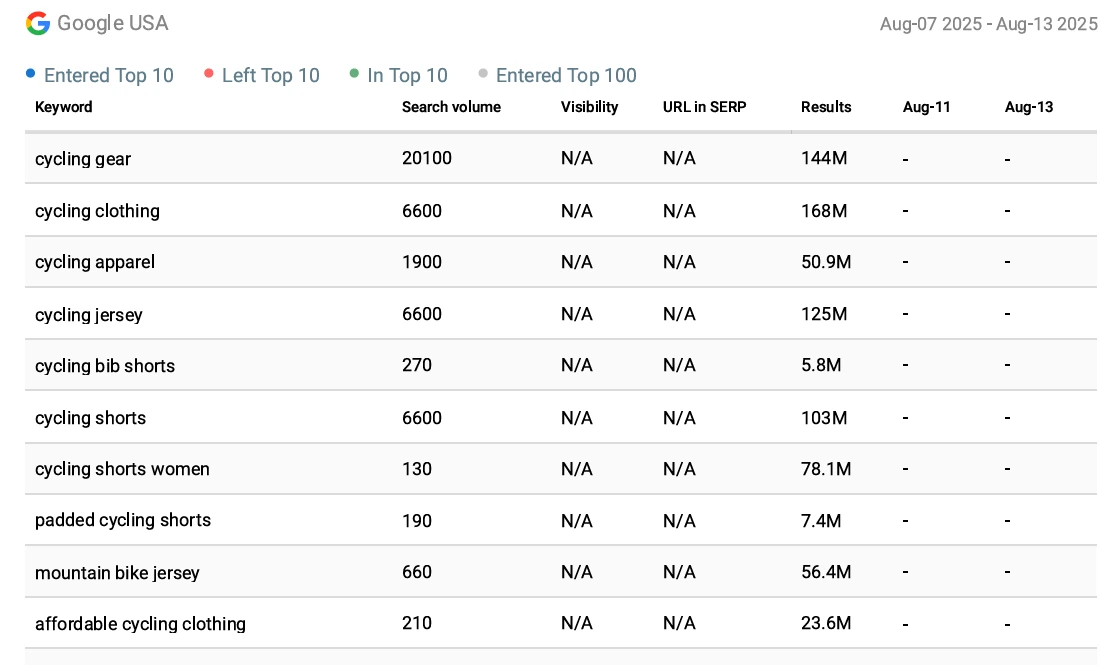Click the blue Entered Top 10 dot
The width and height of the screenshot is (1112, 665).
pos(31,74)
